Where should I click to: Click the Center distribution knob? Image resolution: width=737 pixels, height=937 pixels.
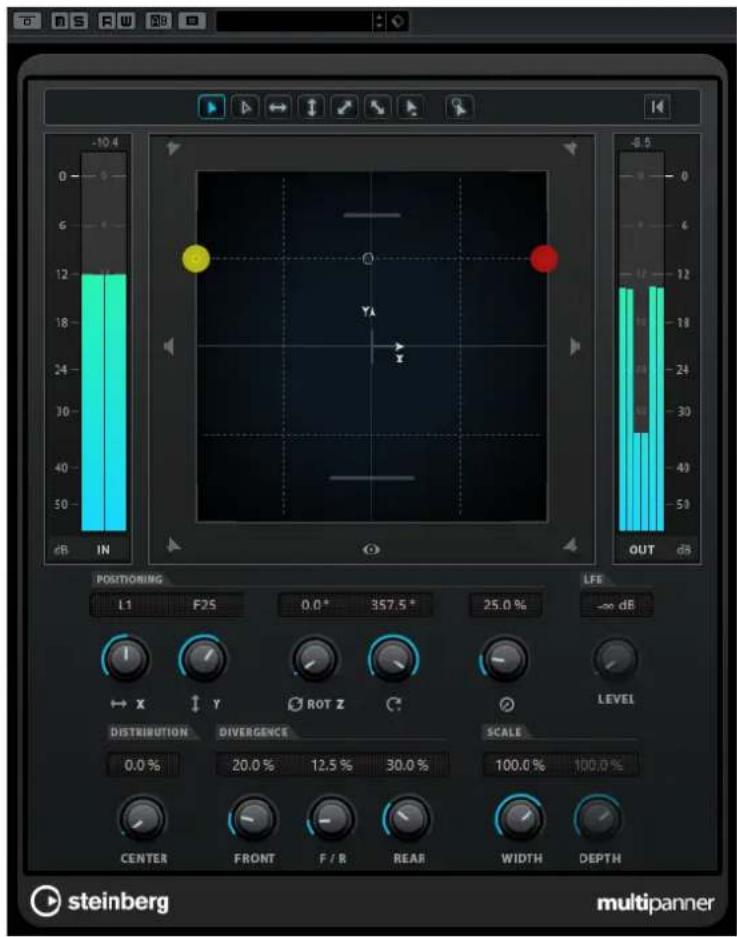coord(143,819)
